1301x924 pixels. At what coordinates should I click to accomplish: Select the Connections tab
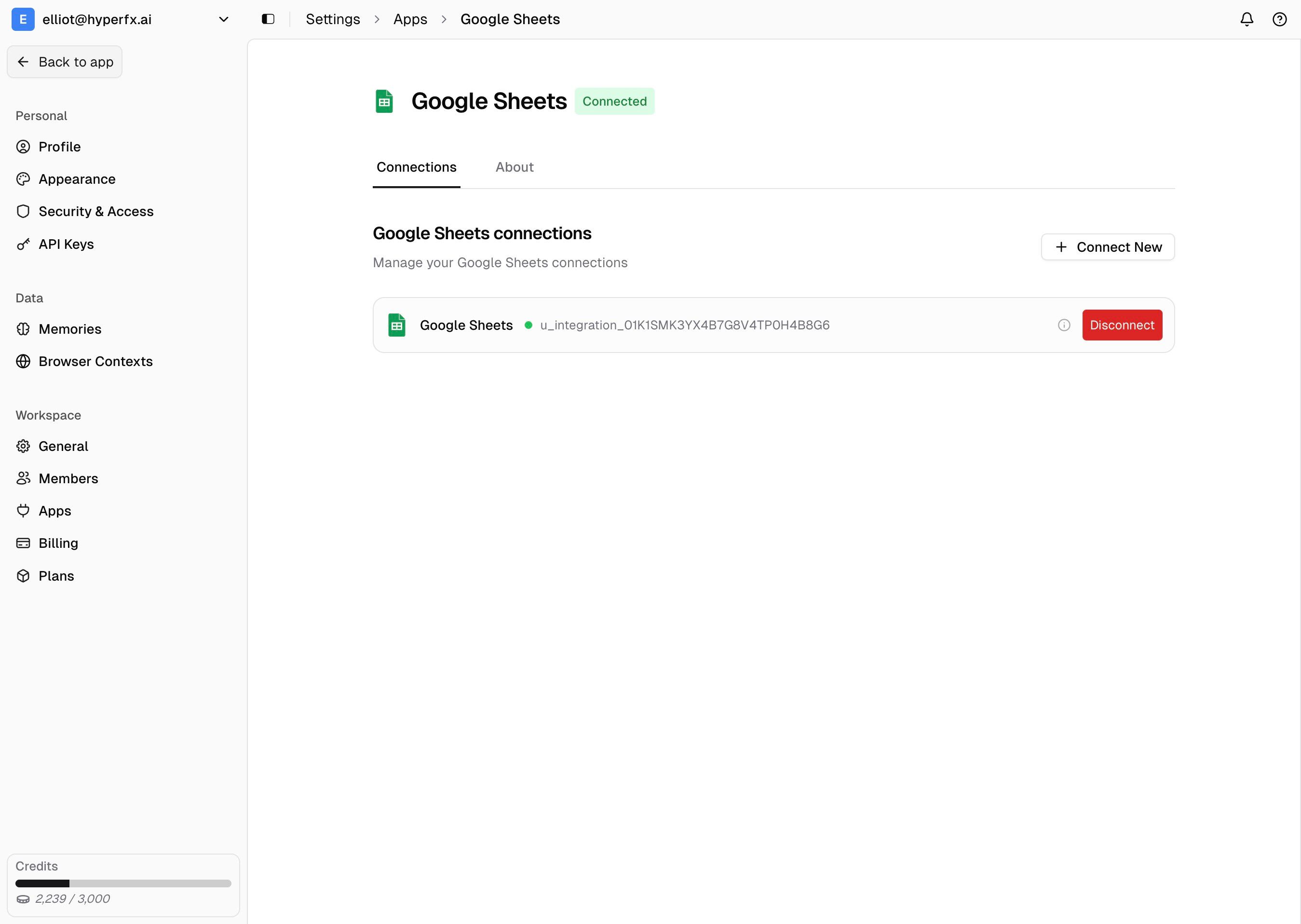416,167
